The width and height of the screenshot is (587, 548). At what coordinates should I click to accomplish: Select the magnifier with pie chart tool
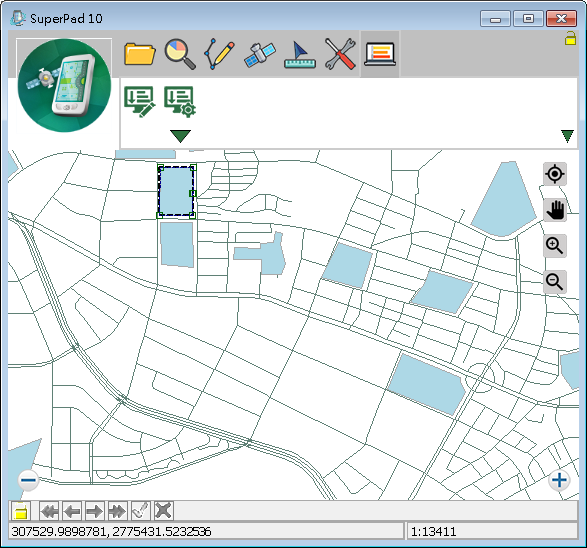pos(180,54)
